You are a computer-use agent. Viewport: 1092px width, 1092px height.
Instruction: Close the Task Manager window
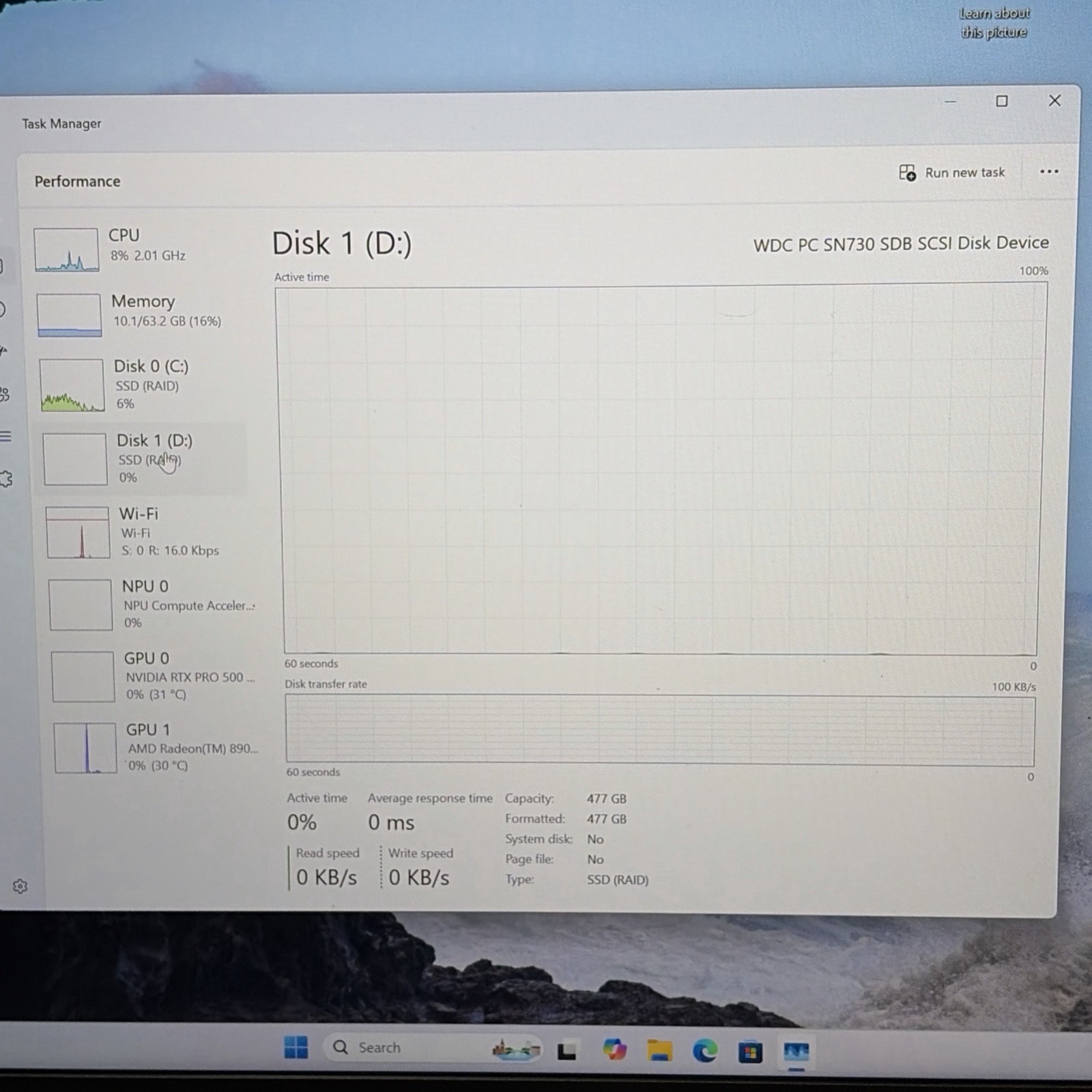point(1054,100)
